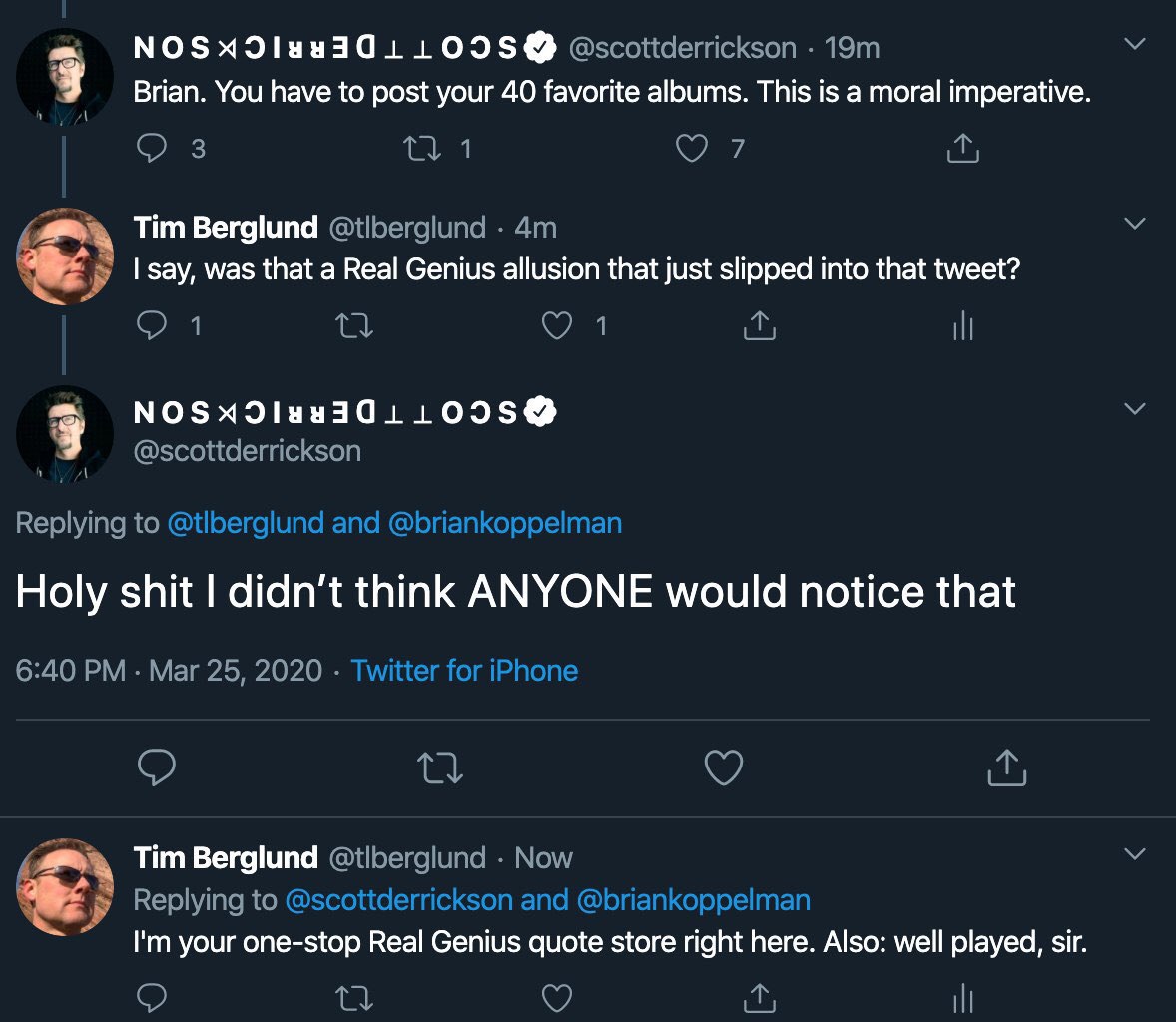The height and width of the screenshot is (1022, 1176).
Task: Open more options for 4m Berglund tweet
Action: click(1135, 224)
